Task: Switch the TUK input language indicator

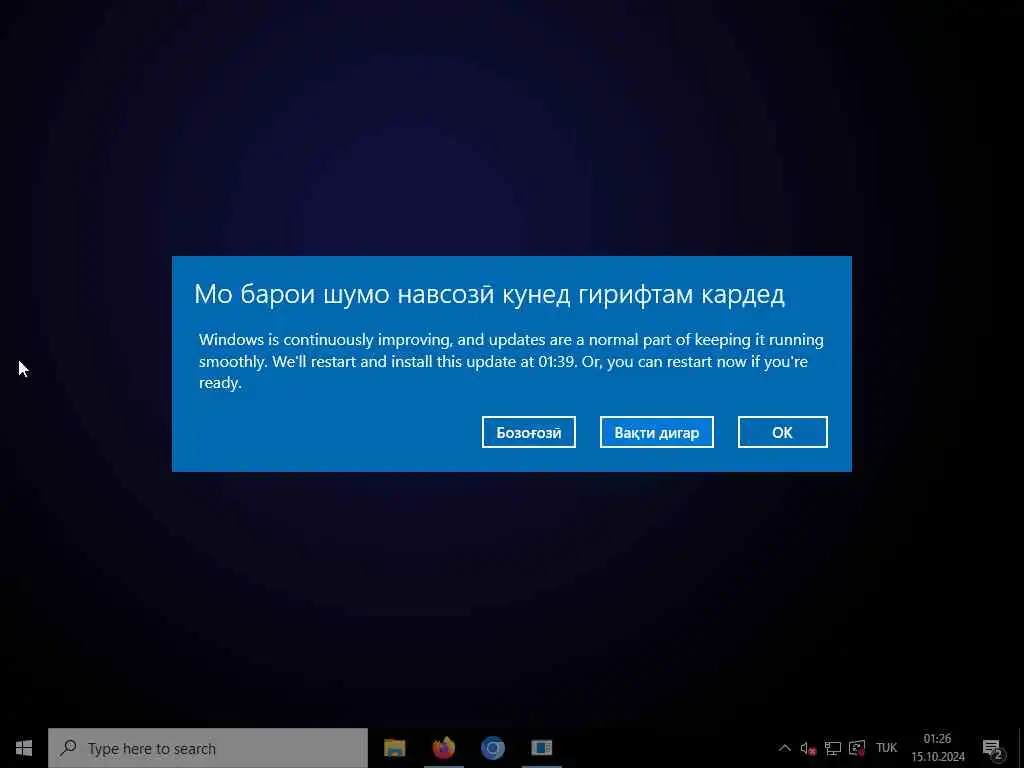Action: point(886,748)
